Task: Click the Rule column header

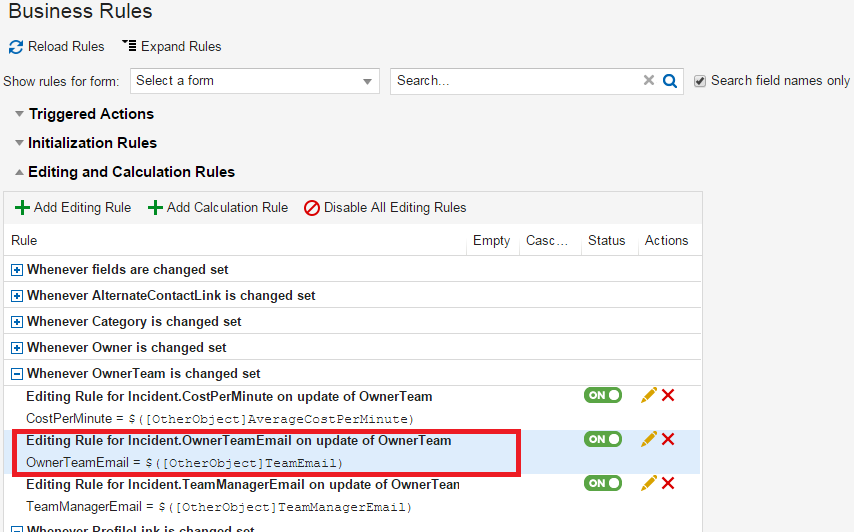Action: tap(24, 241)
